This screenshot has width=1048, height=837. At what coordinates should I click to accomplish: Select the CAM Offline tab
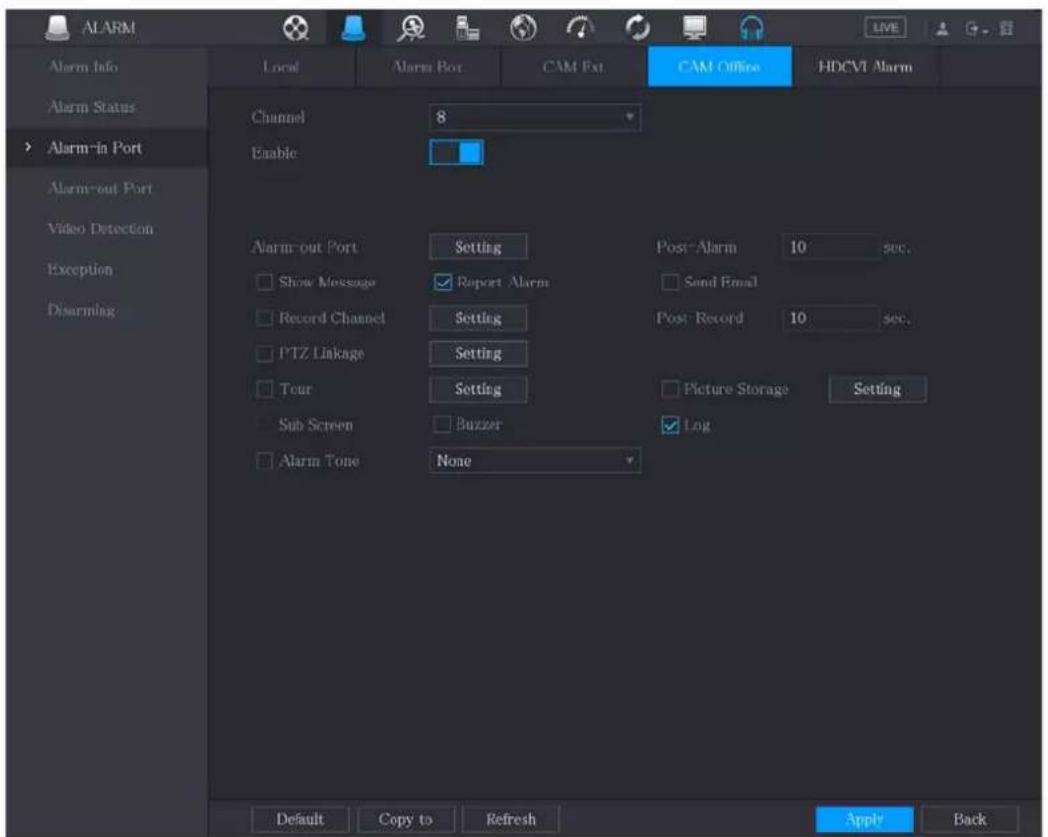pyautogui.click(x=720, y=67)
